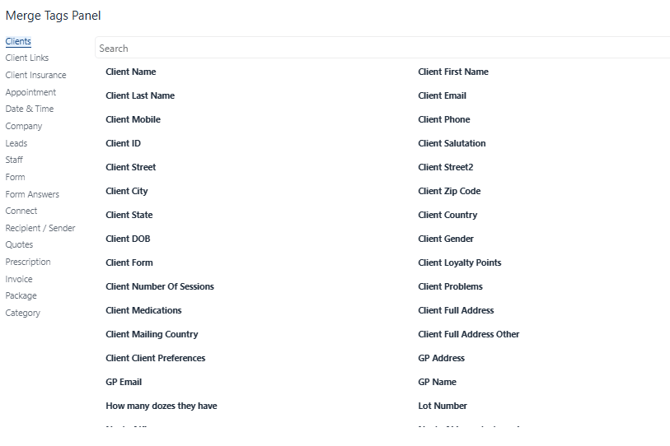Choose the Client Email merge tag
The height and width of the screenshot is (446, 670).
(442, 96)
